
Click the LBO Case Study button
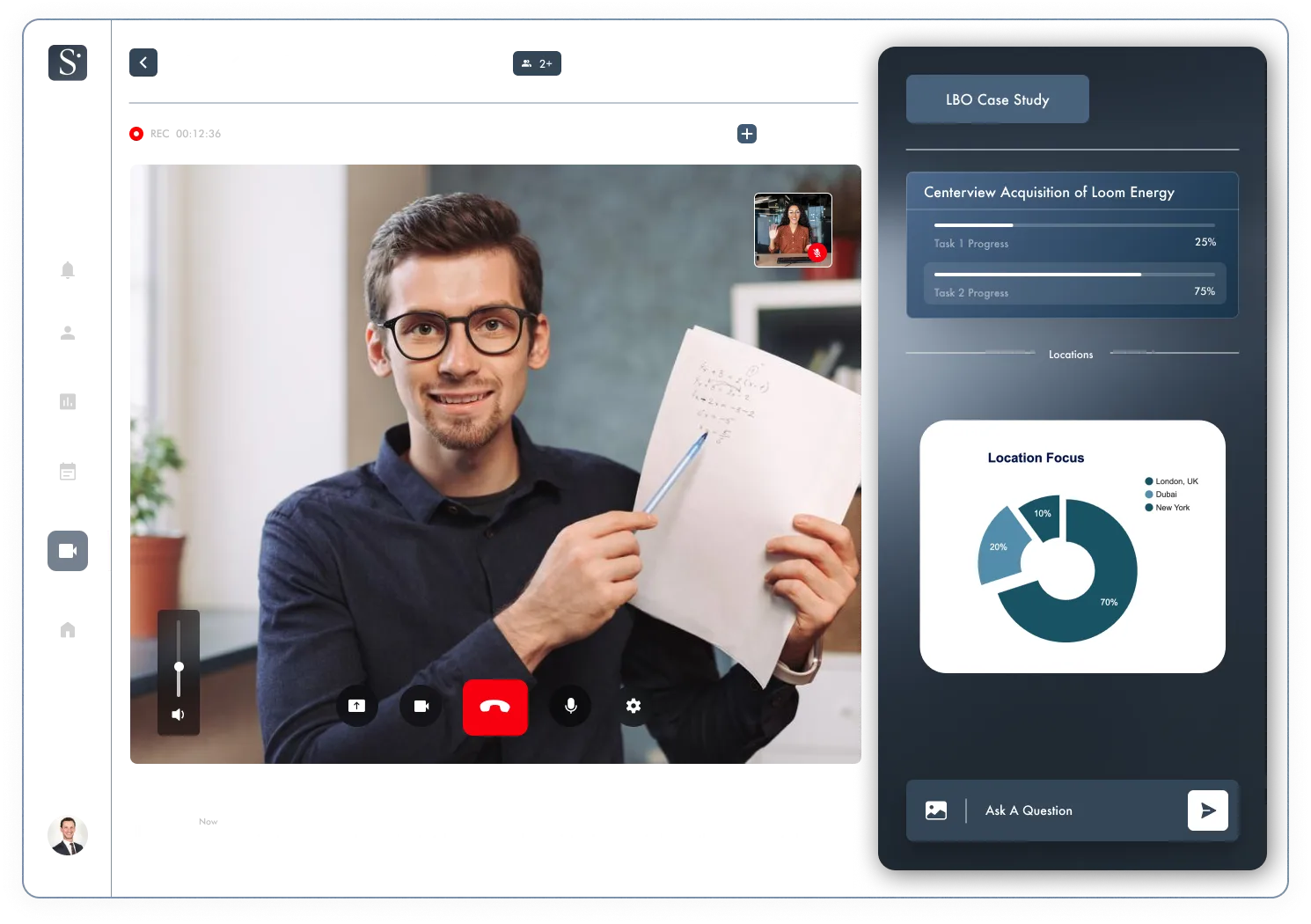pos(997,99)
